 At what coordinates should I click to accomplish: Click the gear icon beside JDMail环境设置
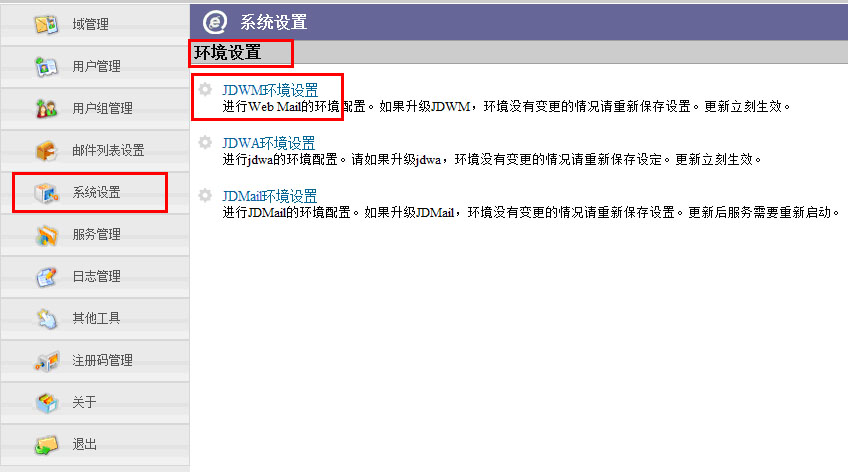tap(205, 195)
